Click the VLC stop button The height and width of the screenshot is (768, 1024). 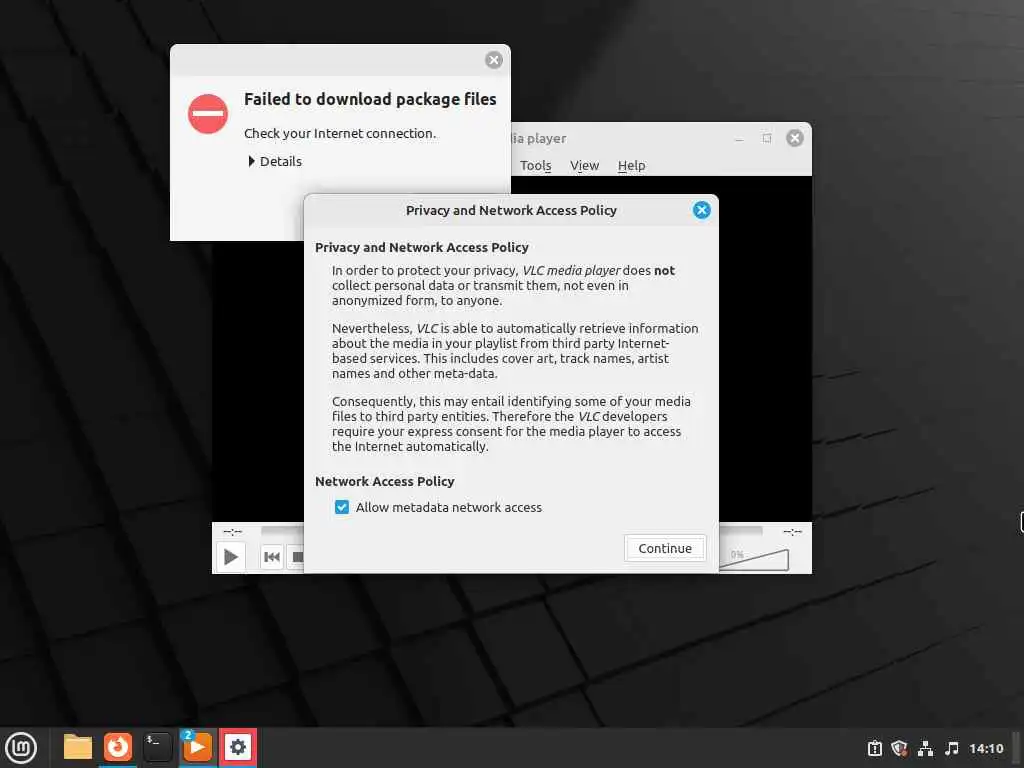click(297, 557)
